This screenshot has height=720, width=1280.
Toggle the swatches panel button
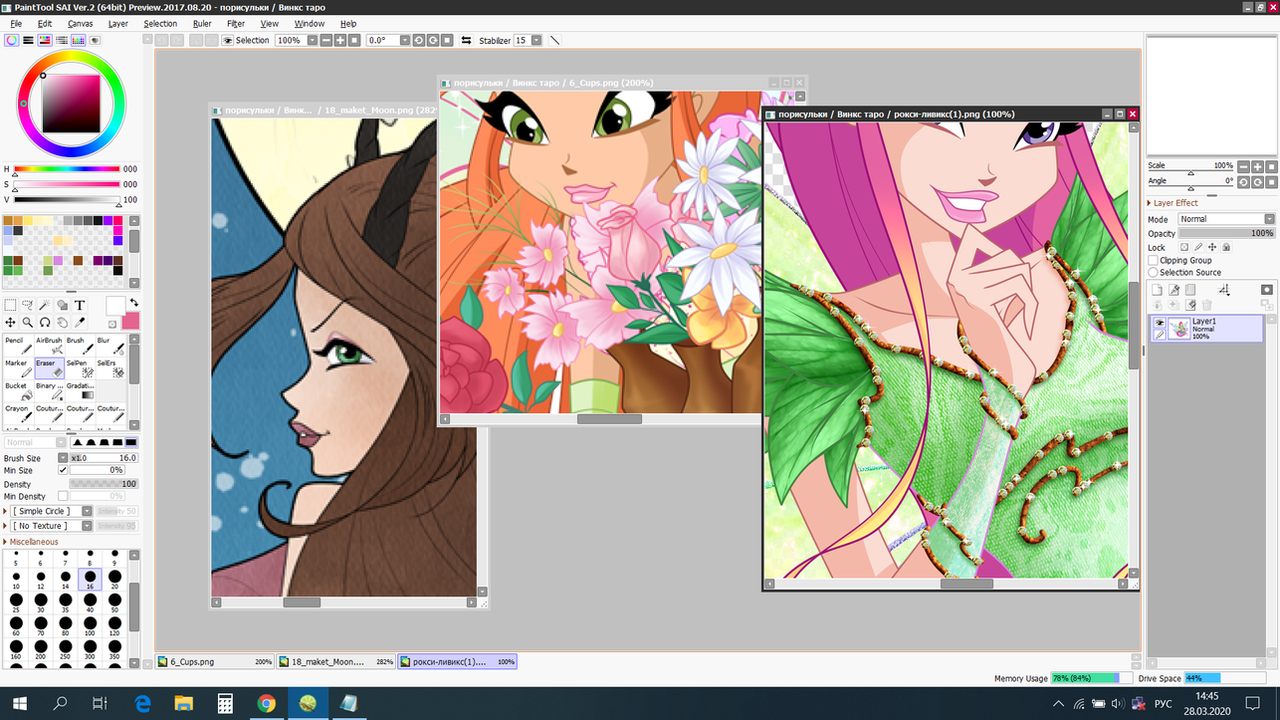79,41
